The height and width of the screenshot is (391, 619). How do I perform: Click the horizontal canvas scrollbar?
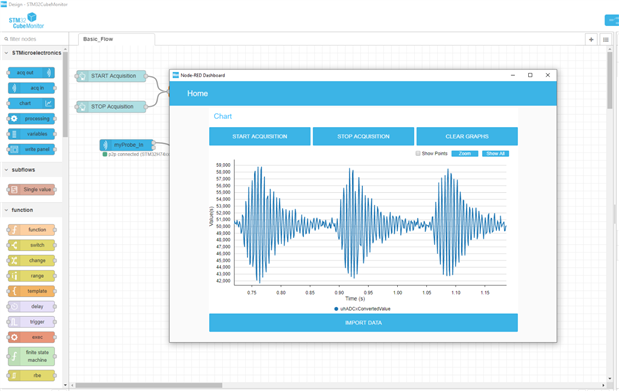149,385
